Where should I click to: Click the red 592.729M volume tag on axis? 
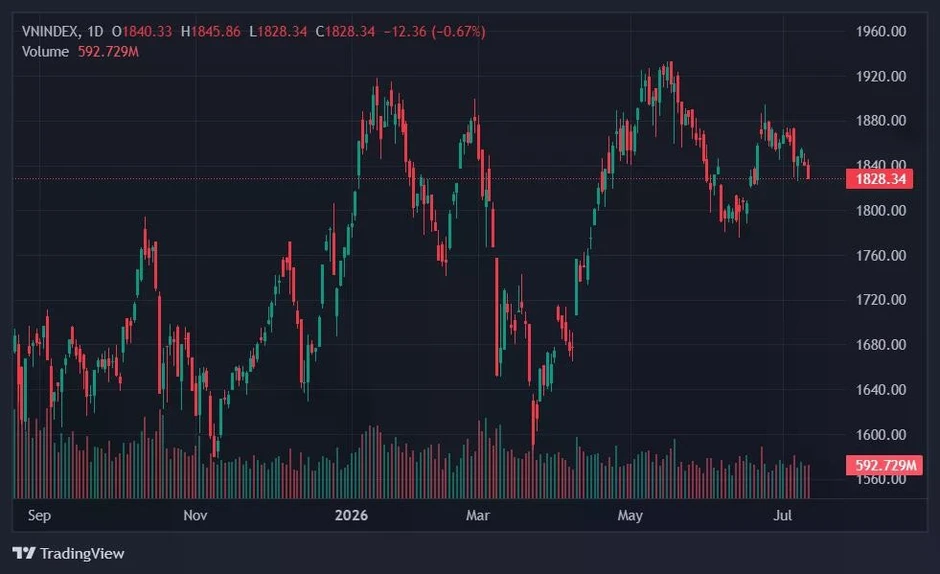(x=884, y=465)
